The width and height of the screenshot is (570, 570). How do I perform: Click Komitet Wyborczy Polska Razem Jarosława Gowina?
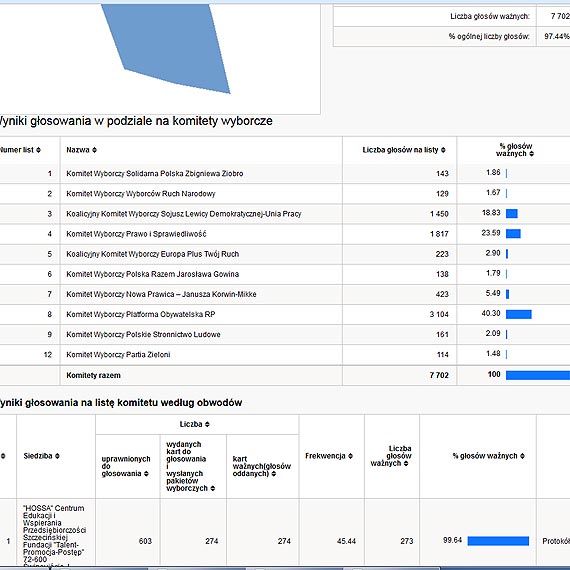click(152, 274)
